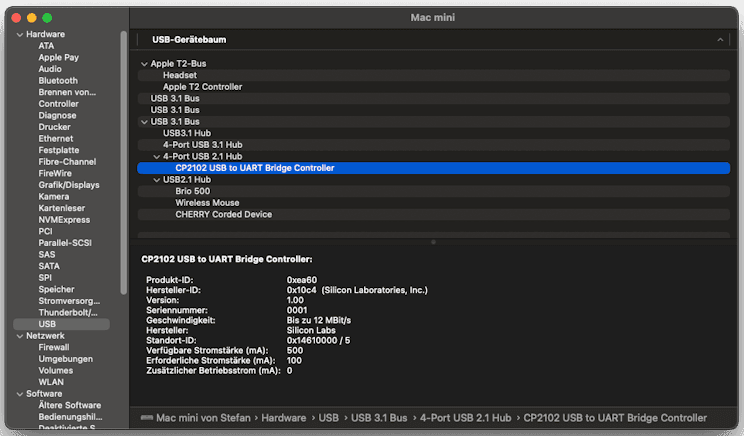Click the green zoom window button
The width and height of the screenshot is (744, 436).
click(47, 18)
